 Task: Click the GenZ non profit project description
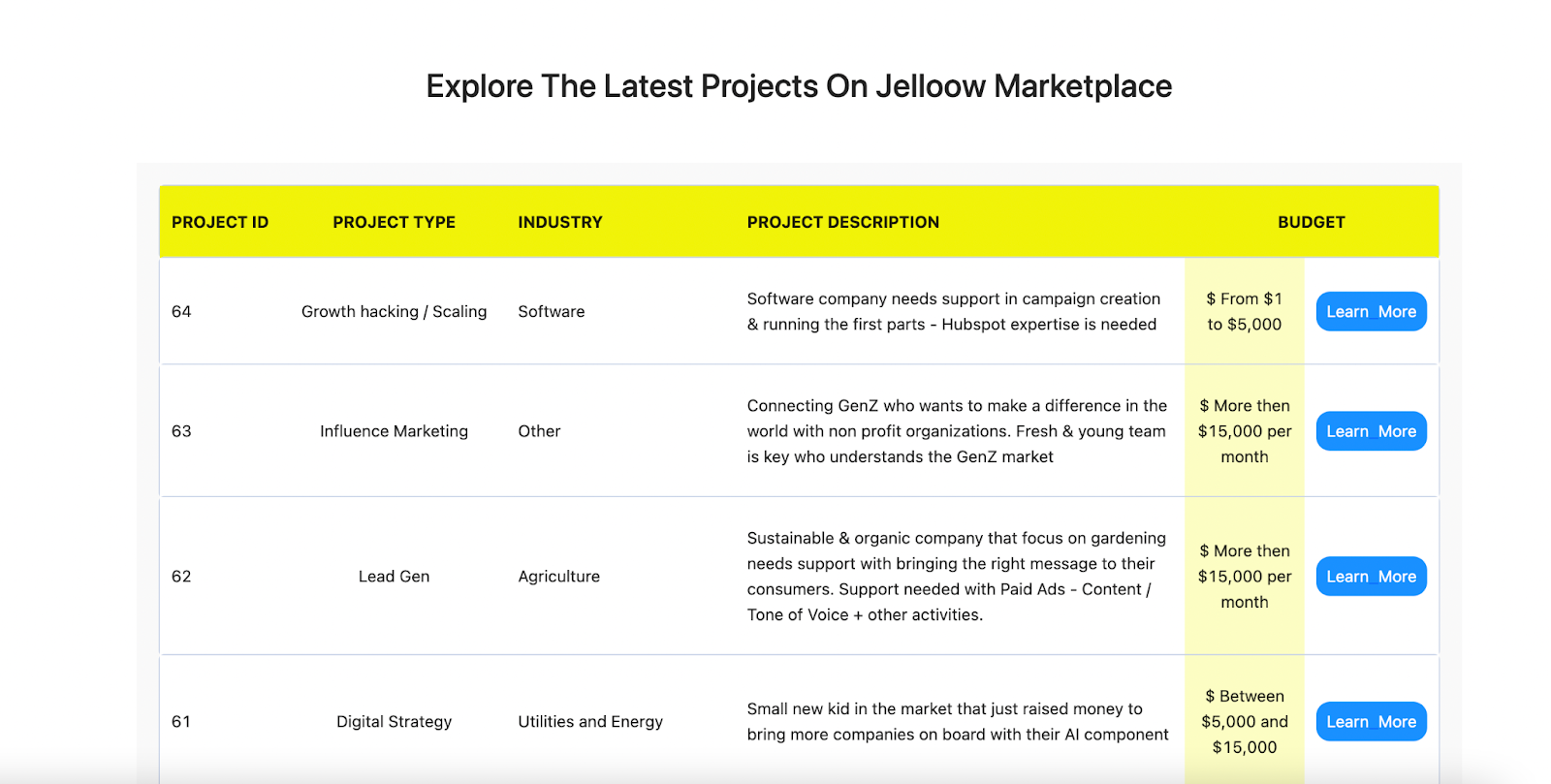(957, 431)
